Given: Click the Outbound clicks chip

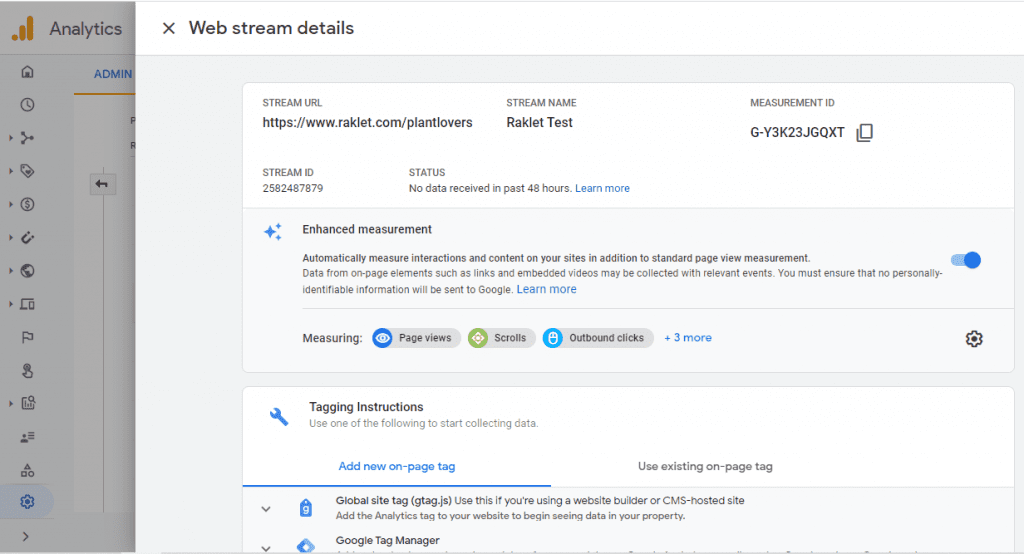Looking at the screenshot, I should tap(598, 338).
